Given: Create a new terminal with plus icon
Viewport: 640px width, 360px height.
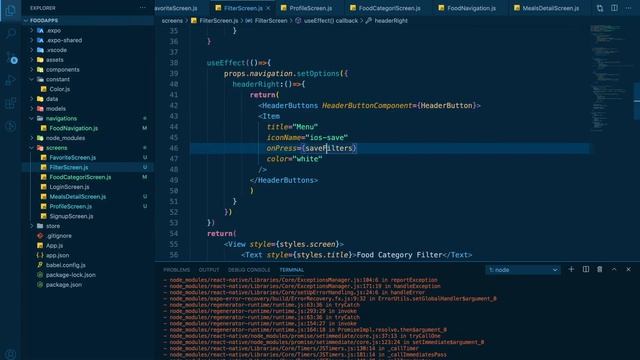Looking at the screenshot, I should coord(571,269).
